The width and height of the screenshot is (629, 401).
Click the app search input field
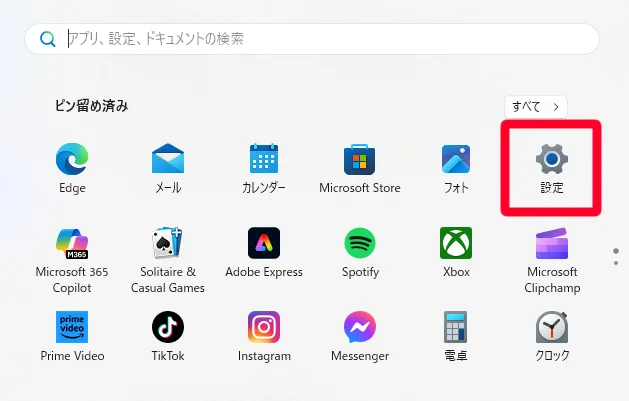tap(320, 39)
